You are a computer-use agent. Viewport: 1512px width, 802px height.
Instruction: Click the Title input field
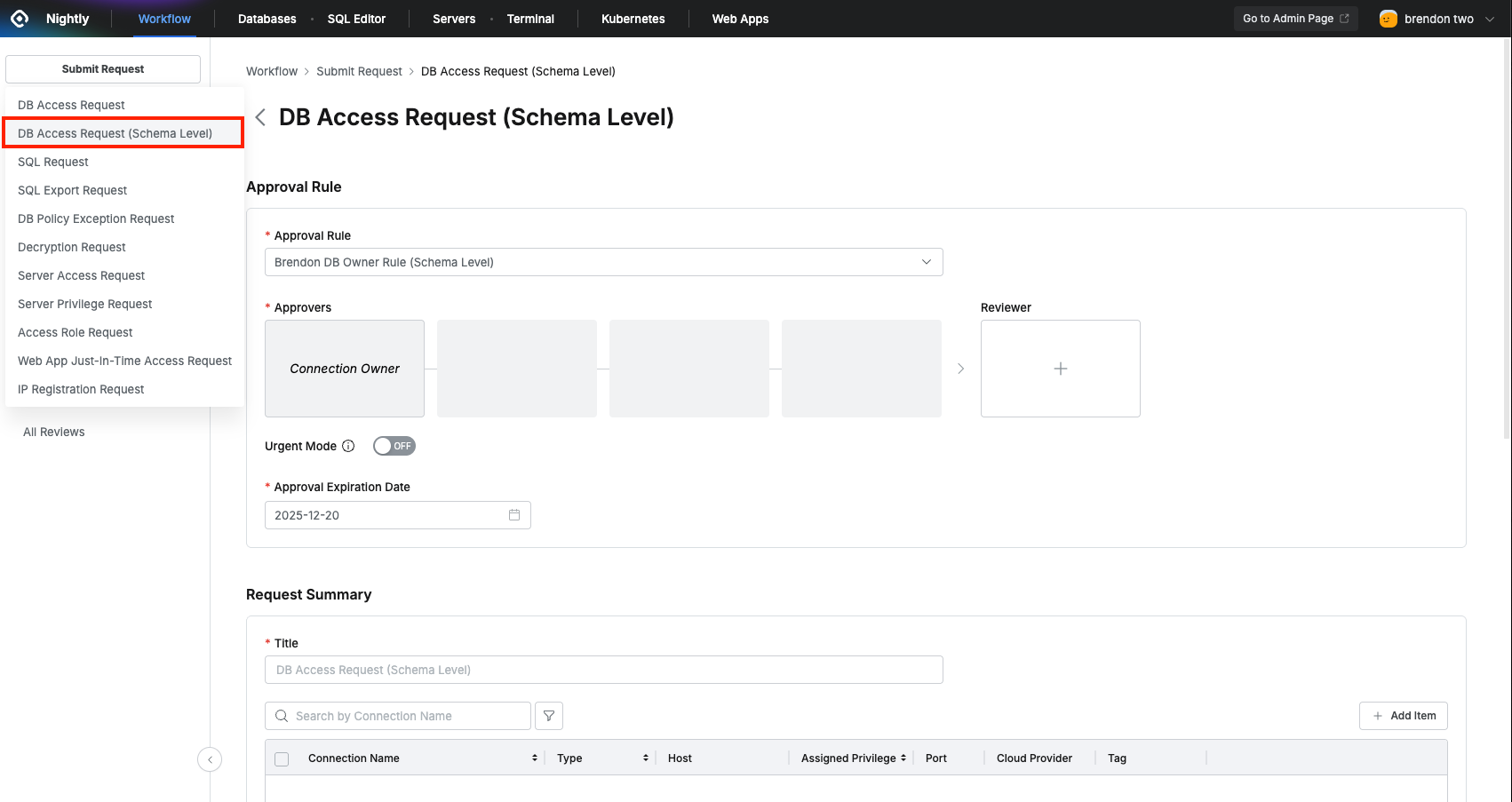(x=603, y=670)
